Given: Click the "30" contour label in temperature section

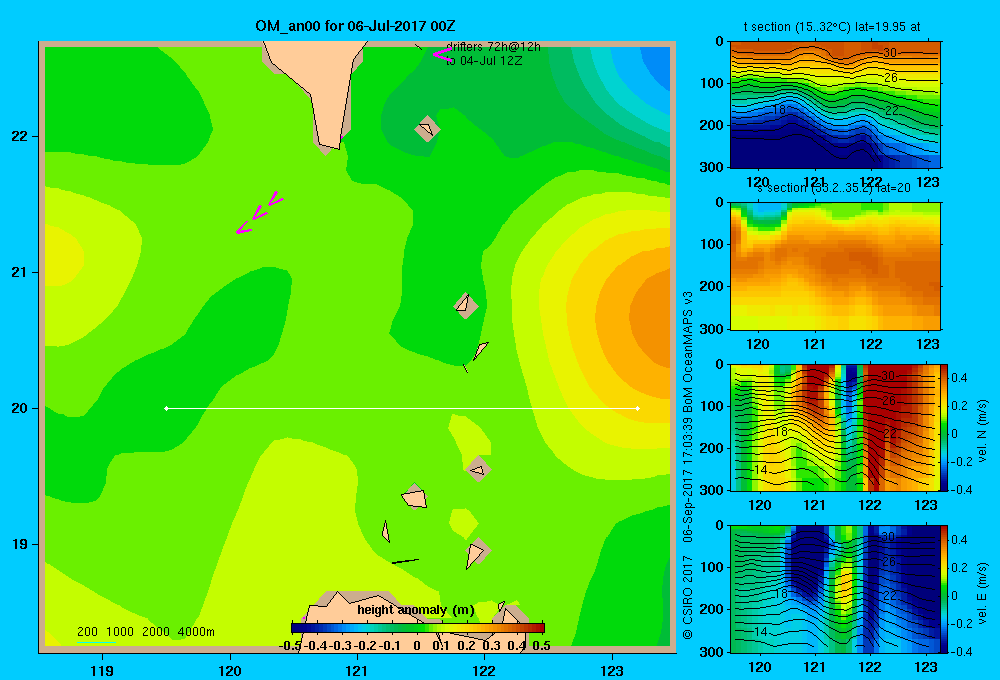Looking at the screenshot, I should 890,52.
